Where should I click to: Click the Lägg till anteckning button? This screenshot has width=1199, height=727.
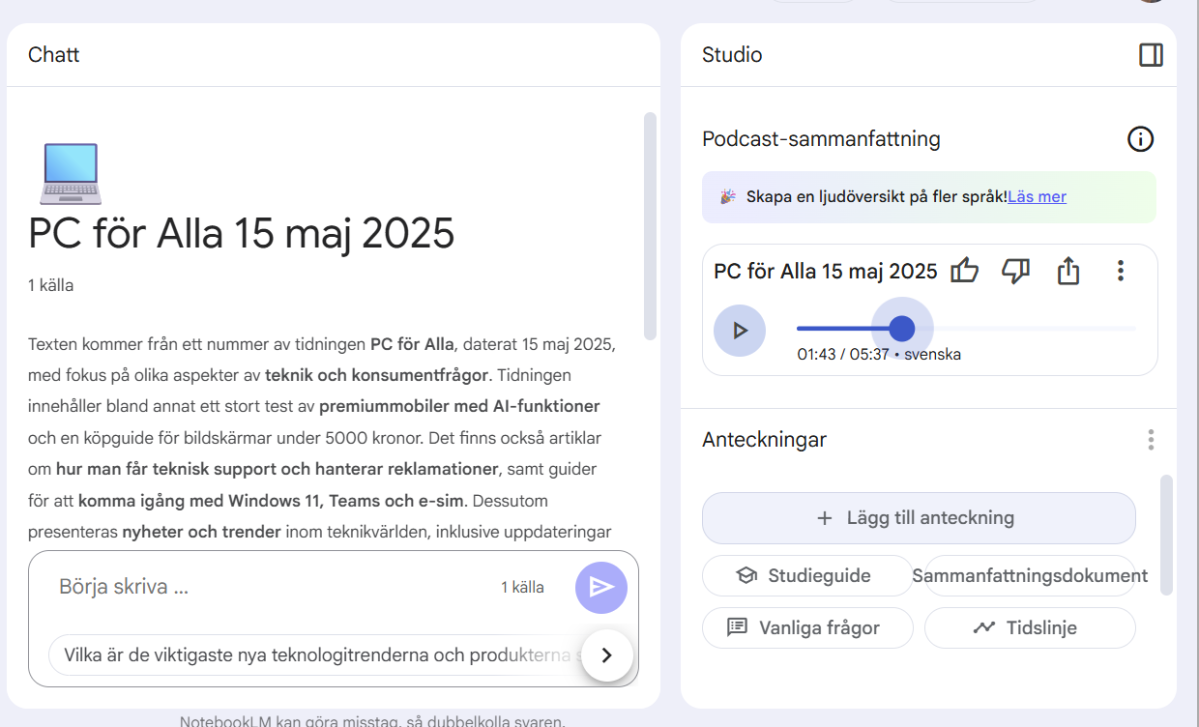coord(918,518)
